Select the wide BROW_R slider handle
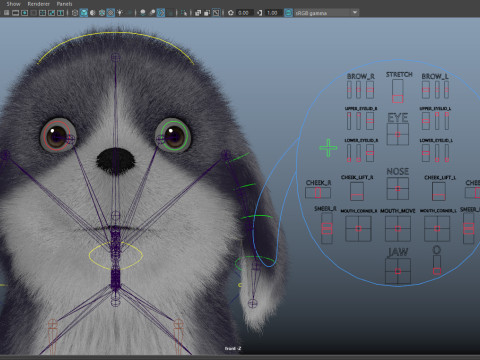This screenshot has height=360, width=480. click(370, 90)
